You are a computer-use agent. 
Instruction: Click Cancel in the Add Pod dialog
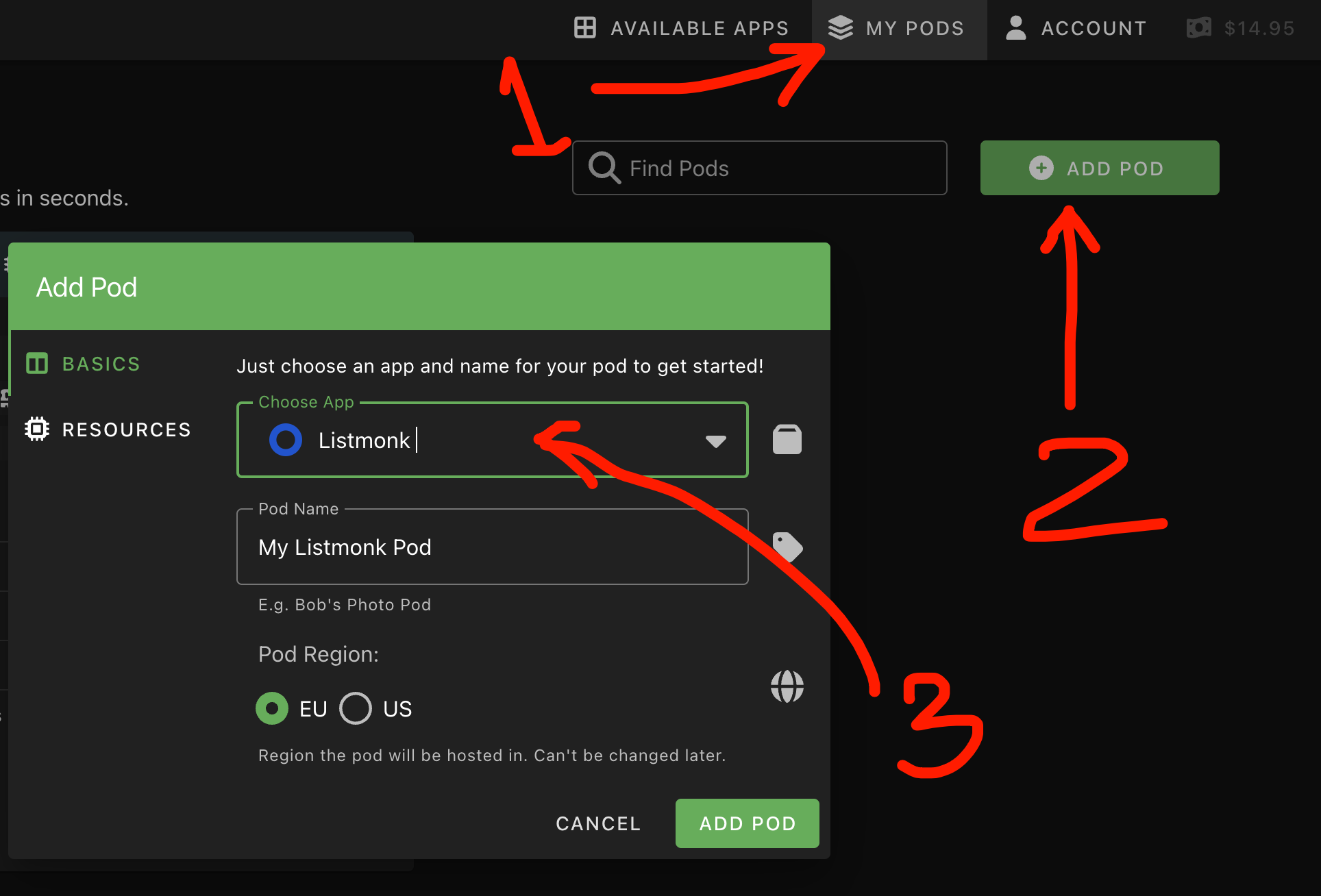598,823
